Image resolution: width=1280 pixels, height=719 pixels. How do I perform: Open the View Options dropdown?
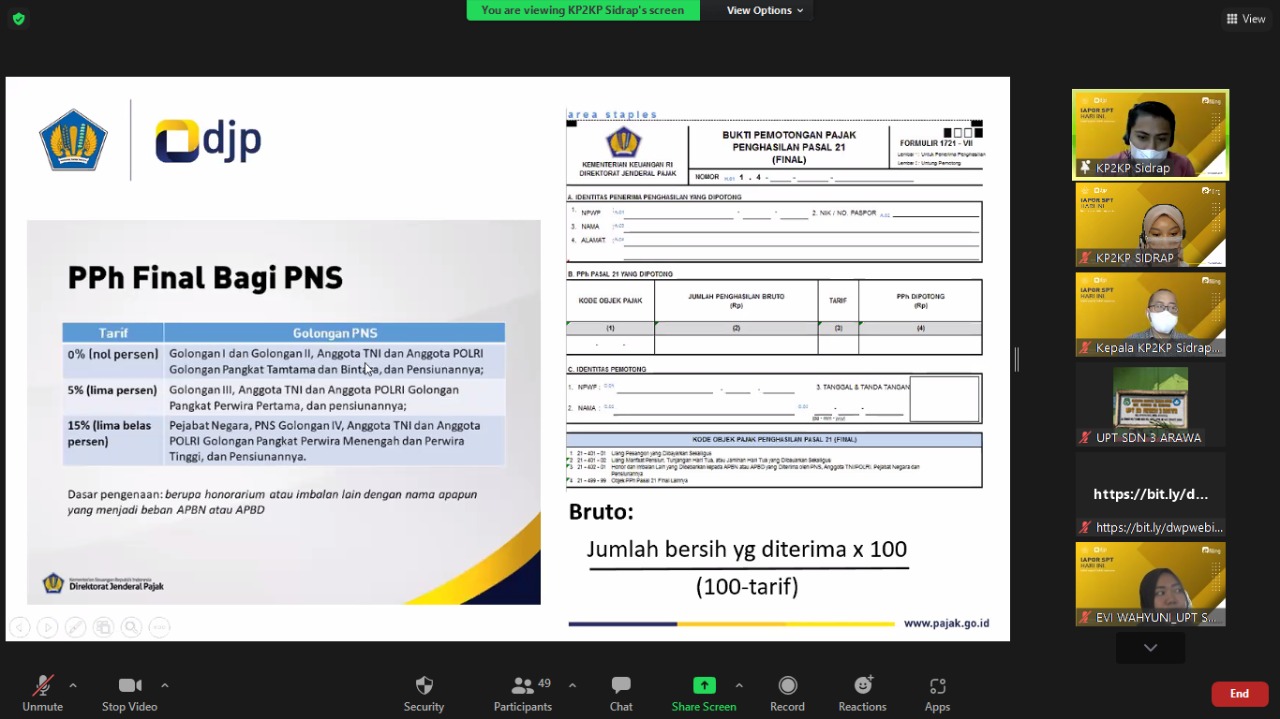pos(765,10)
